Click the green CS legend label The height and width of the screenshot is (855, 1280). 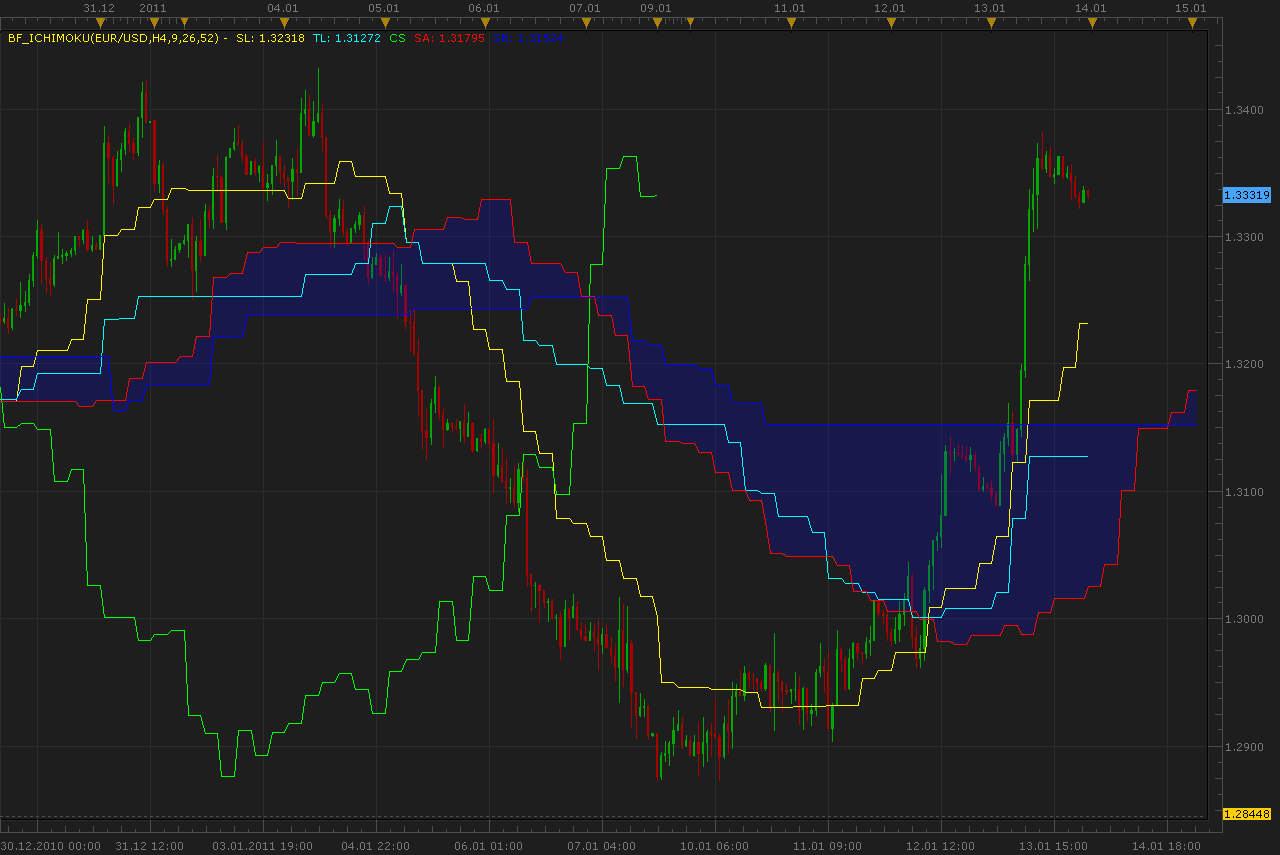point(397,38)
